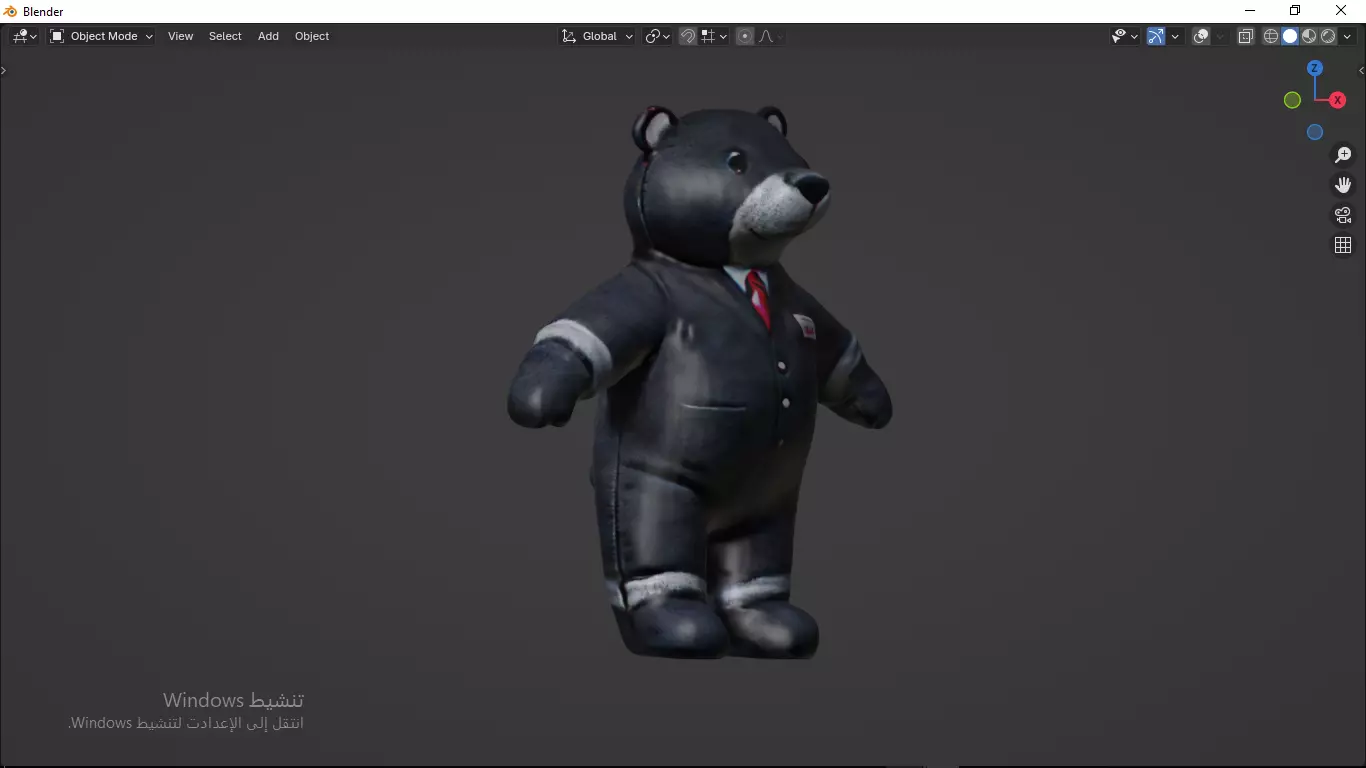Image resolution: width=1366 pixels, height=768 pixels.
Task: Open the Select menu
Action: [225, 36]
